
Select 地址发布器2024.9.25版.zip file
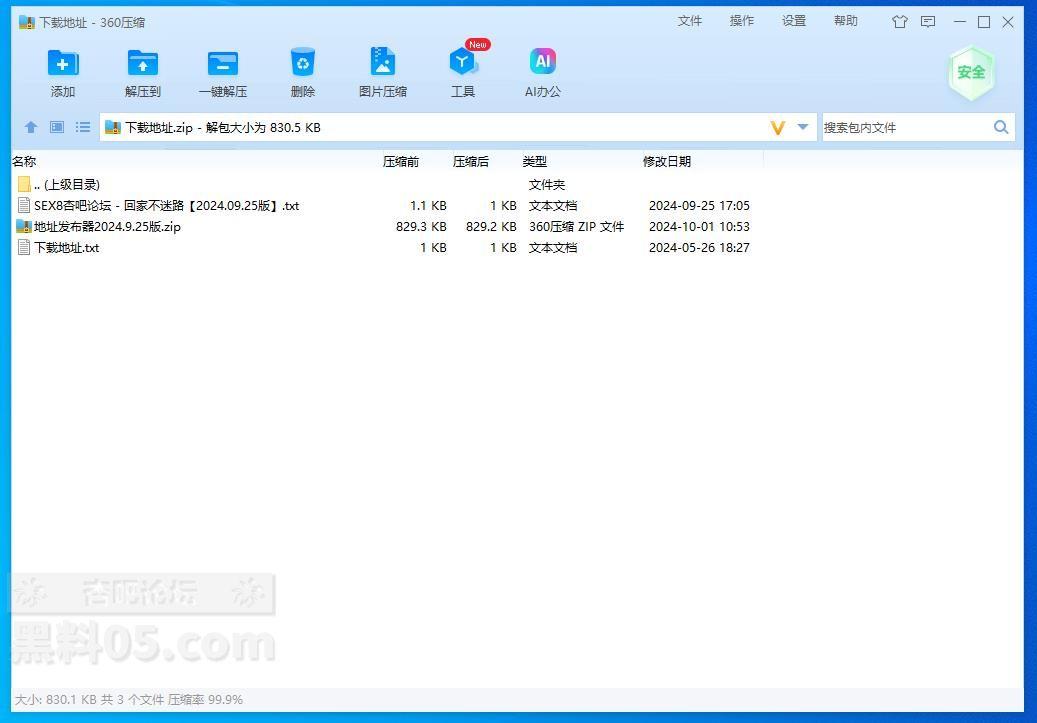click(x=387, y=227)
